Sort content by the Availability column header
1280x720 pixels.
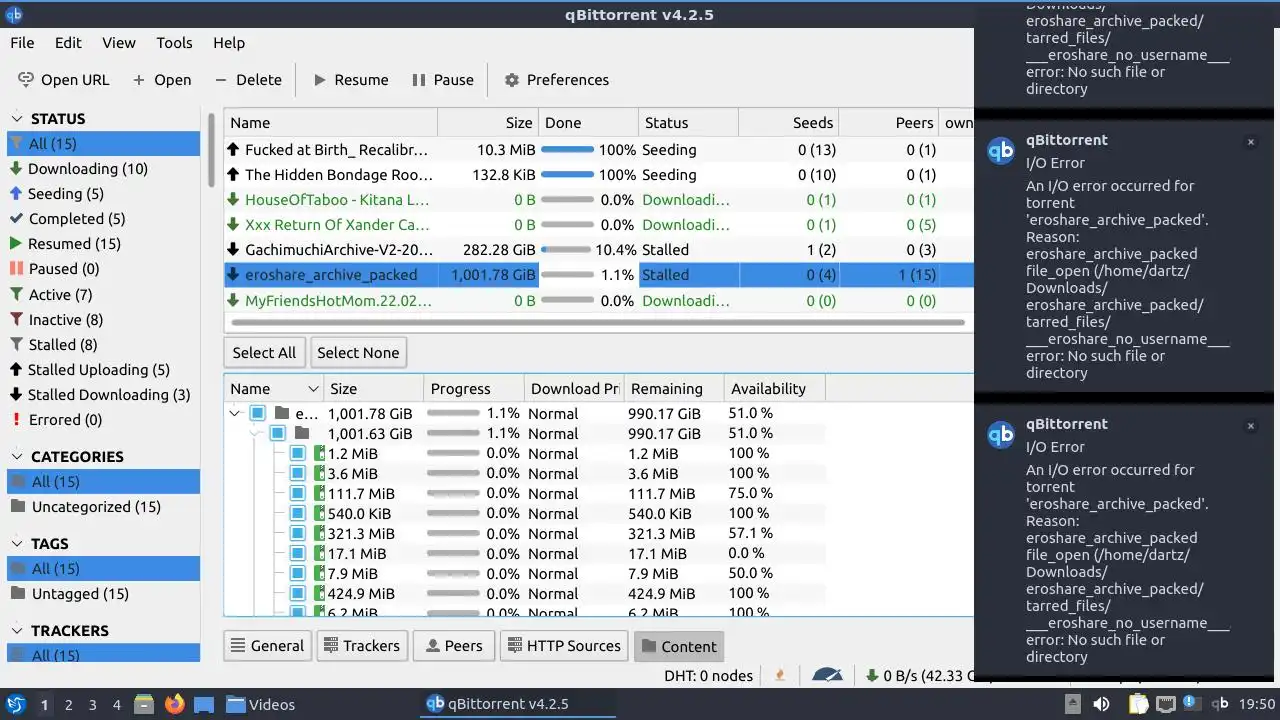click(x=773, y=389)
